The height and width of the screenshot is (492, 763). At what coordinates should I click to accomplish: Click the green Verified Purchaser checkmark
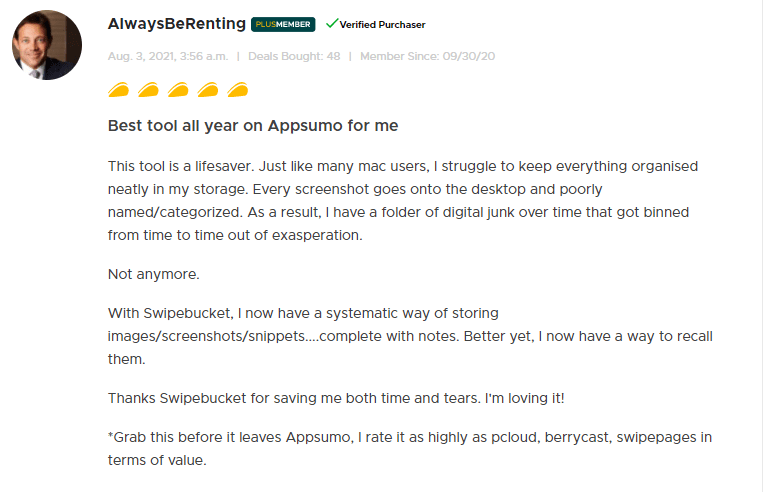331,24
